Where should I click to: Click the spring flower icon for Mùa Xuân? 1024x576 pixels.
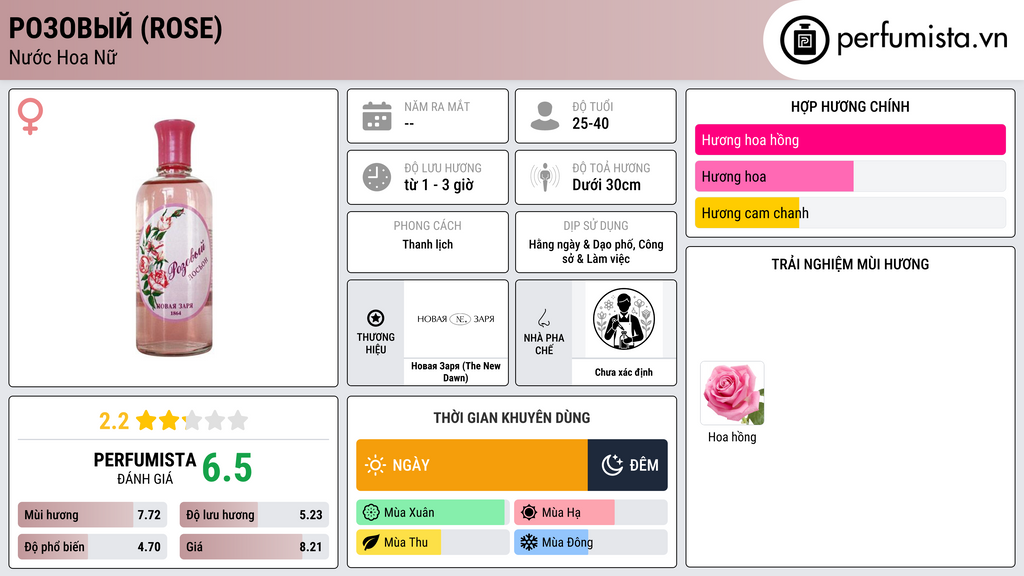click(x=371, y=513)
